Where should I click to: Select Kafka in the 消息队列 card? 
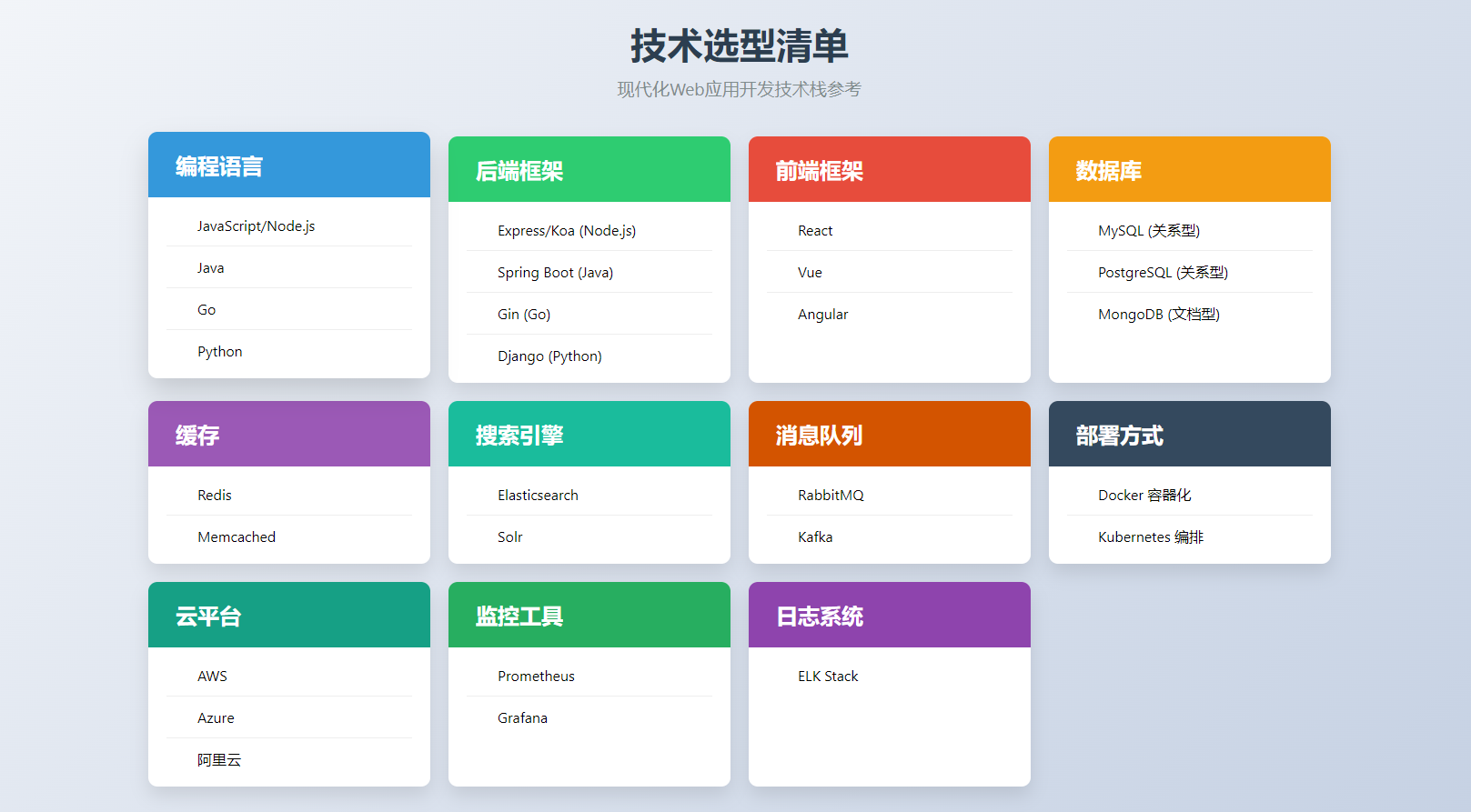pos(890,536)
